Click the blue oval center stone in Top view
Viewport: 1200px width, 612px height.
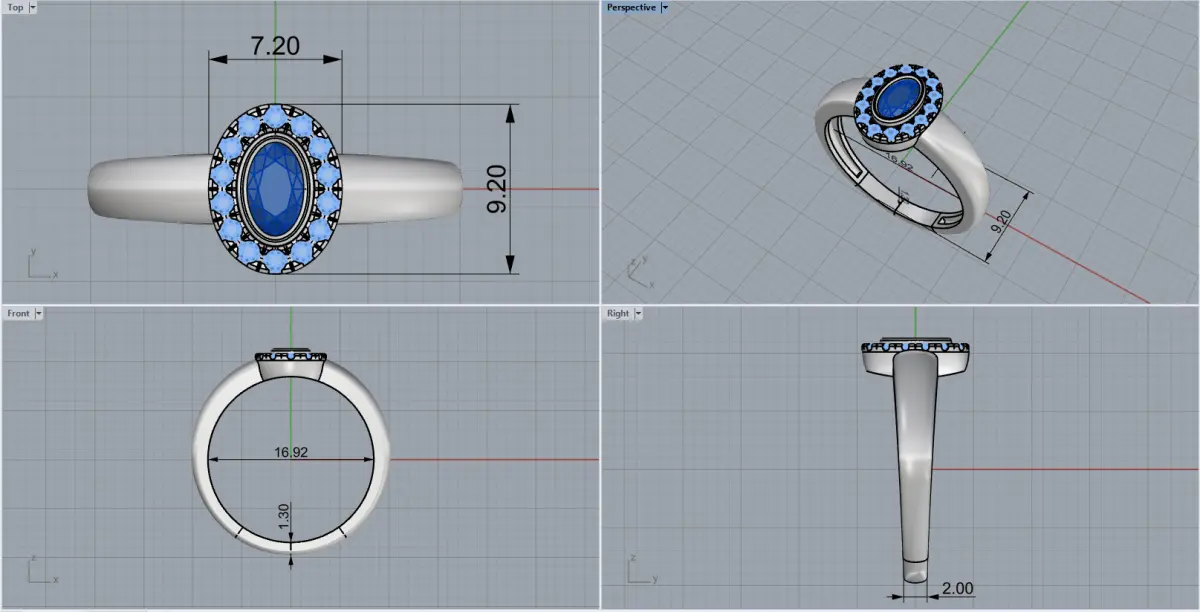tap(275, 188)
